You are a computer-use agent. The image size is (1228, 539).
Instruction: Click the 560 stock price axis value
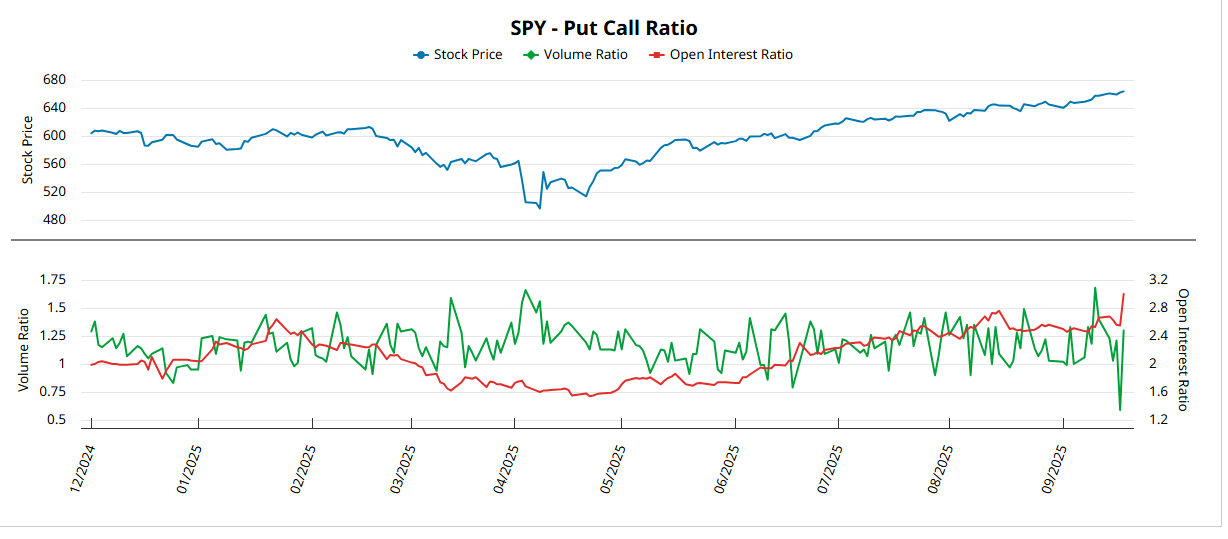[55, 164]
